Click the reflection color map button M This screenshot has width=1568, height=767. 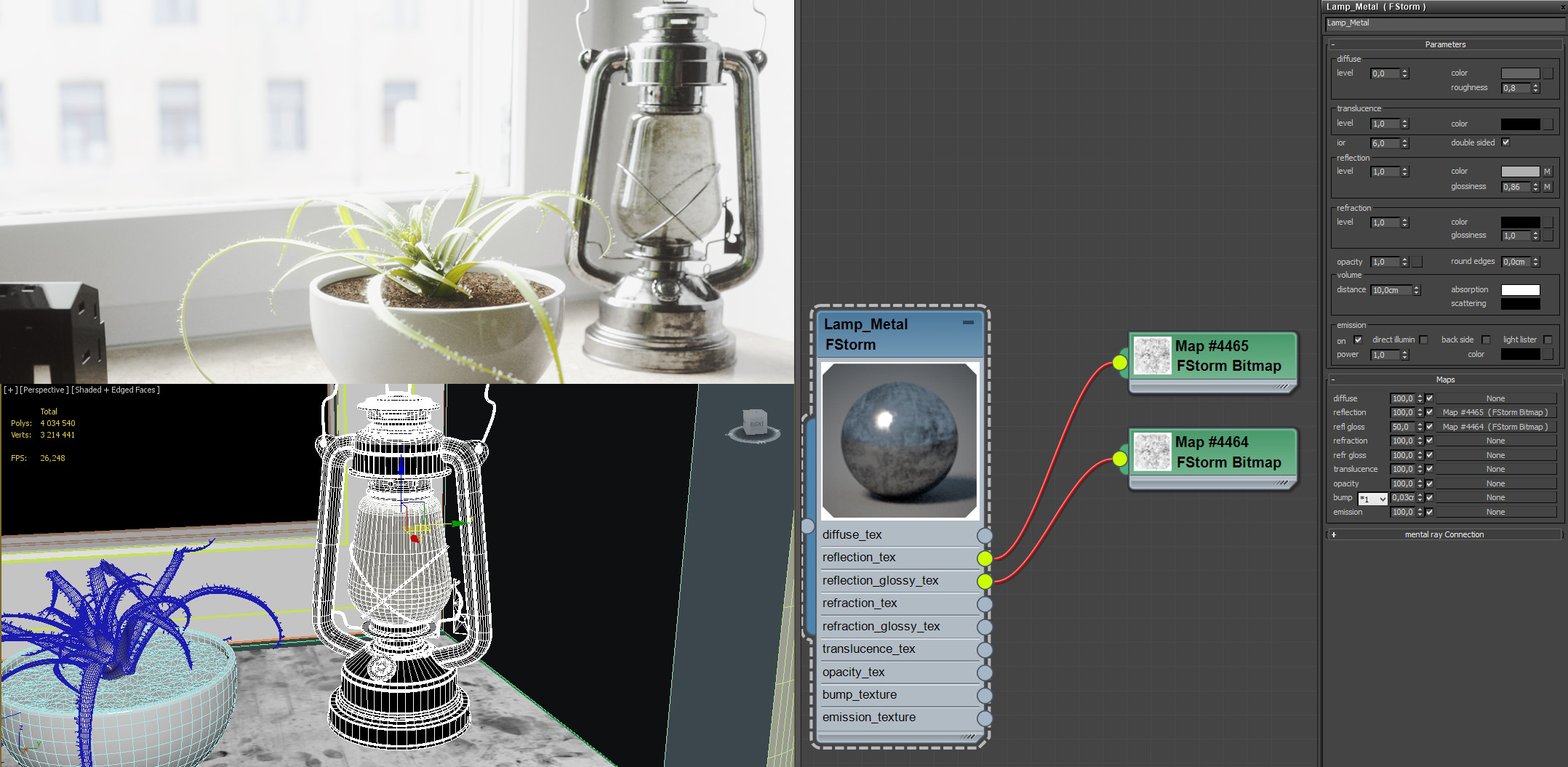pos(1547,172)
